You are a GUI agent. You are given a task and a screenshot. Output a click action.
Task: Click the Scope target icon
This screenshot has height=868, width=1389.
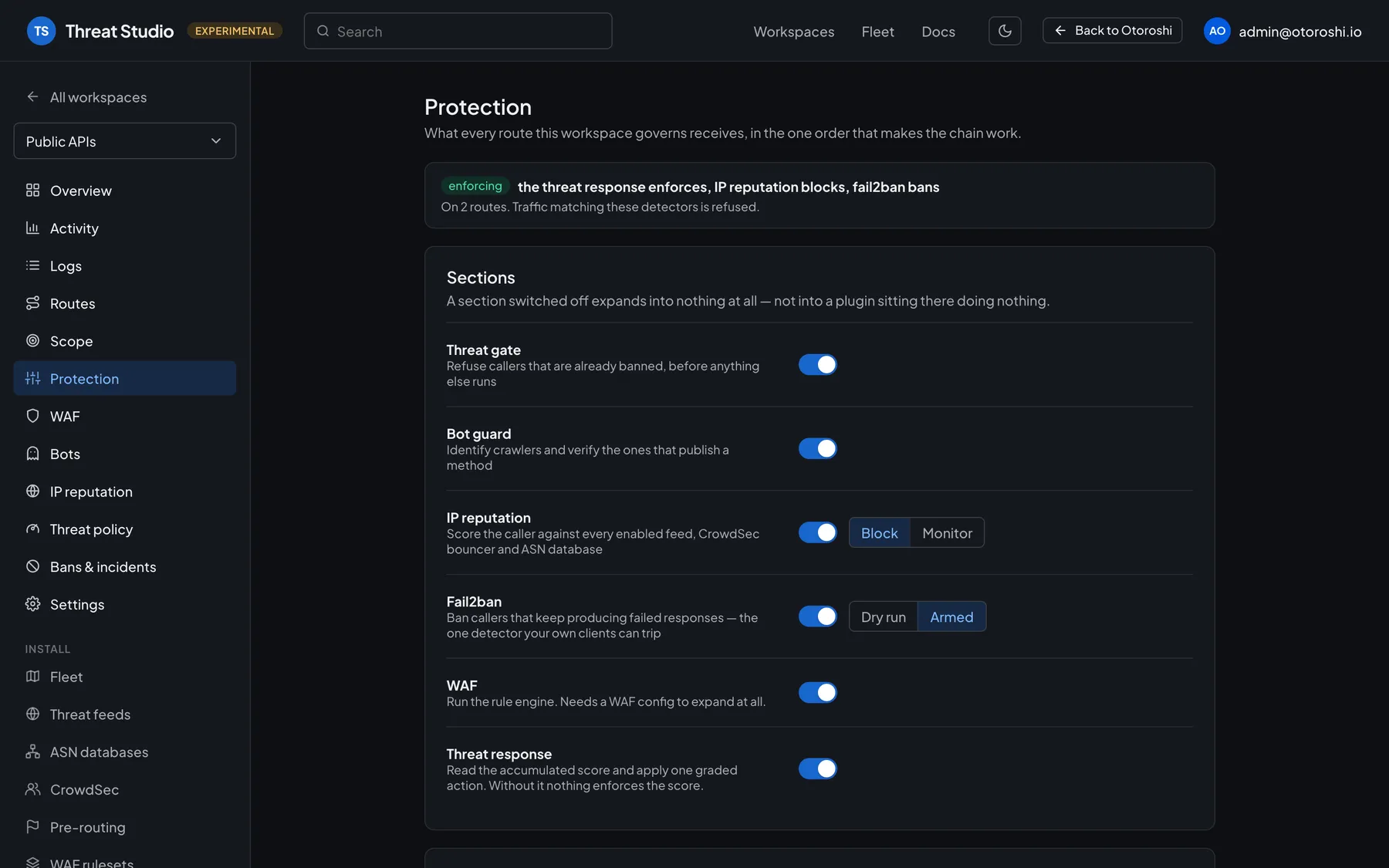coord(32,340)
